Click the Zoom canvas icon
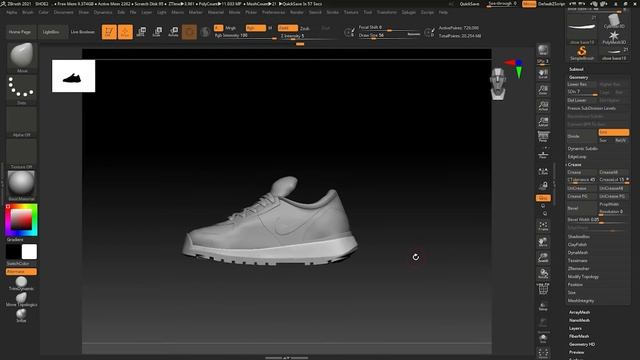640x360 pixels. 543,89
